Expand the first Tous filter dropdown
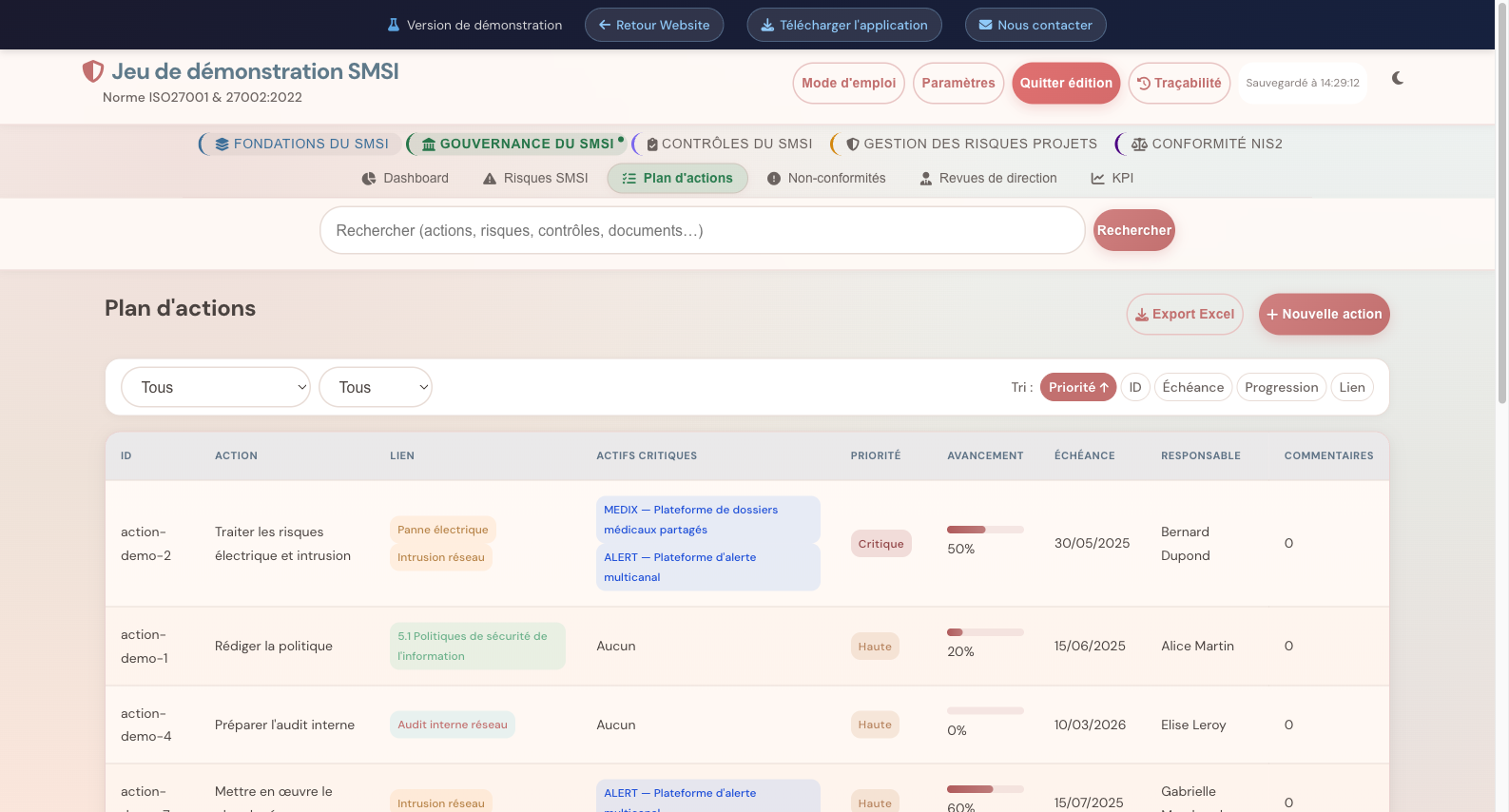 216,387
